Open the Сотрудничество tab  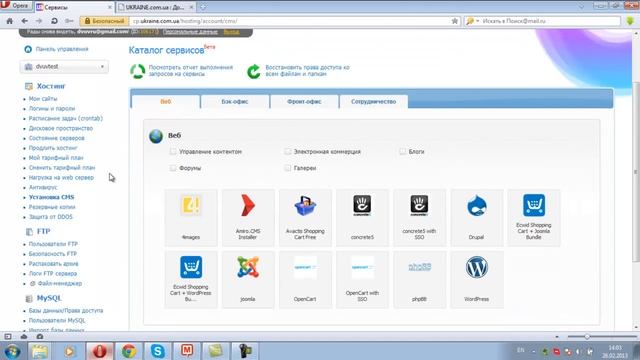tap(373, 102)
